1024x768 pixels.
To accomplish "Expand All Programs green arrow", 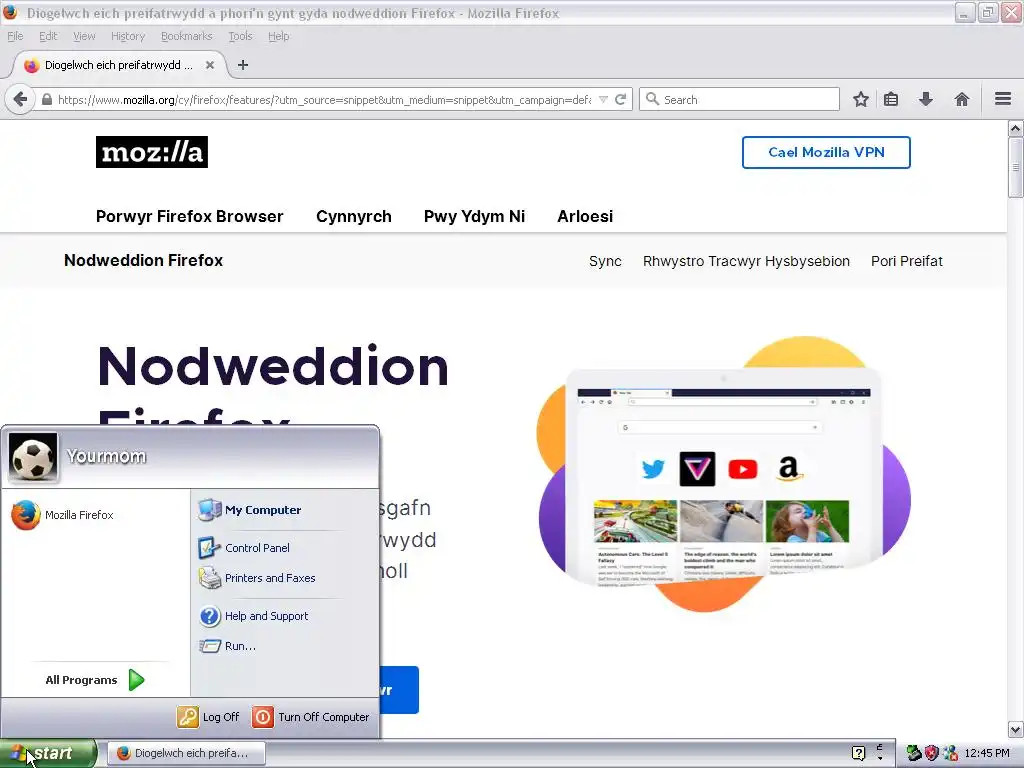I will tap(136, 680).
